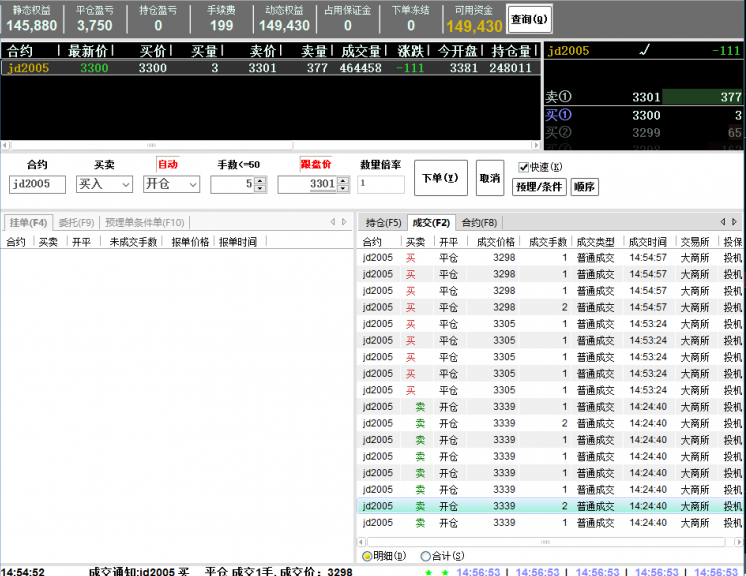Click the 持仓量 column header
The image size is (746, 576).
511,51
